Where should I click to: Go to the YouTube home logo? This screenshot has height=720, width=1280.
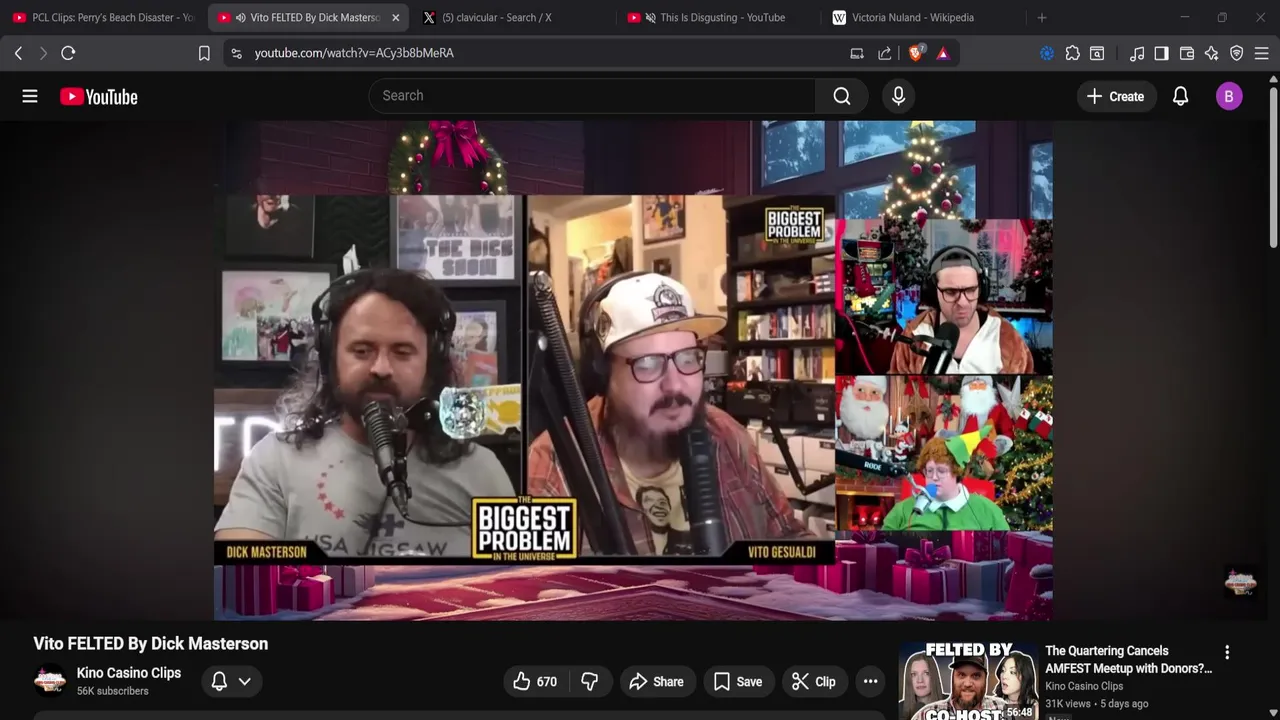click(98, 96)
